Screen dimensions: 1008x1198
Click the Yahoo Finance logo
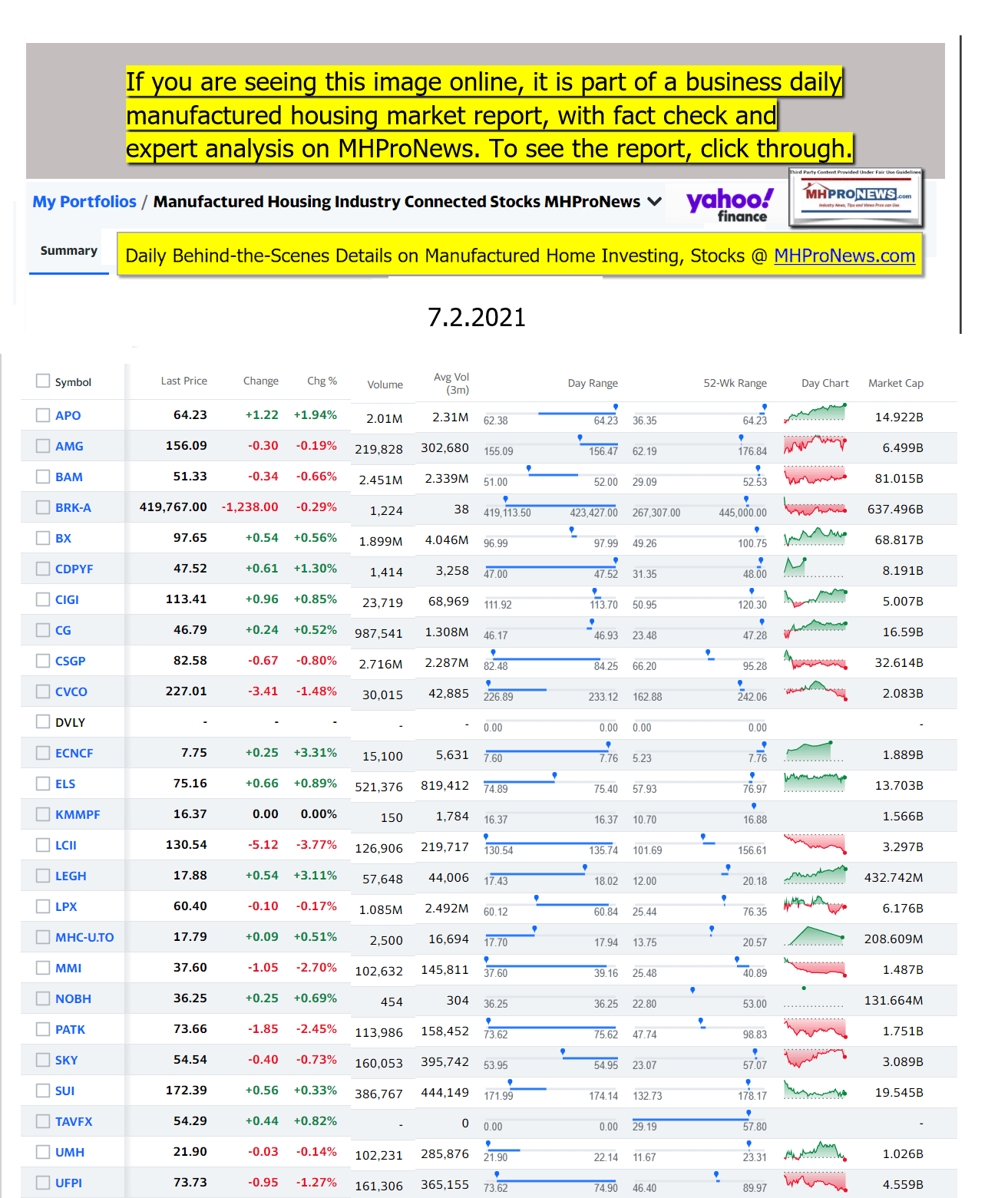pyautogui.click(x=729, y=206)
